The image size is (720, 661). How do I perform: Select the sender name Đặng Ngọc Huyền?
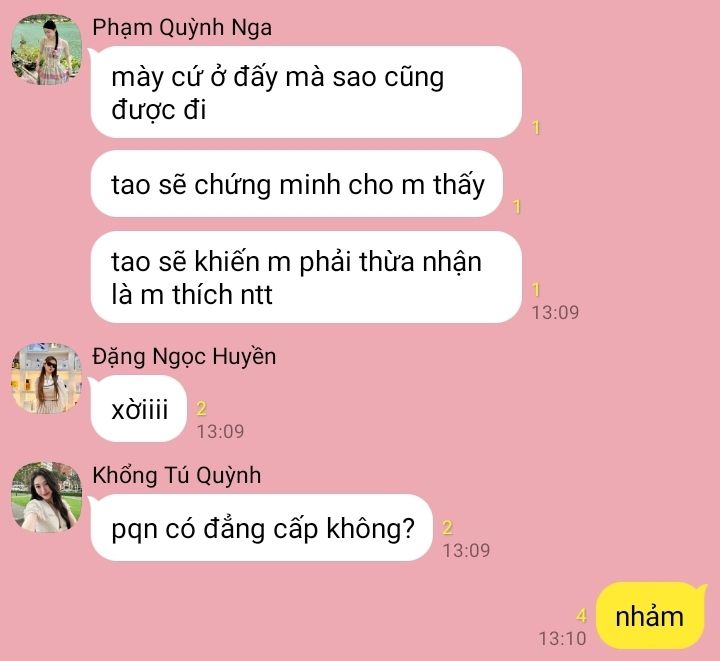(184, 357)
